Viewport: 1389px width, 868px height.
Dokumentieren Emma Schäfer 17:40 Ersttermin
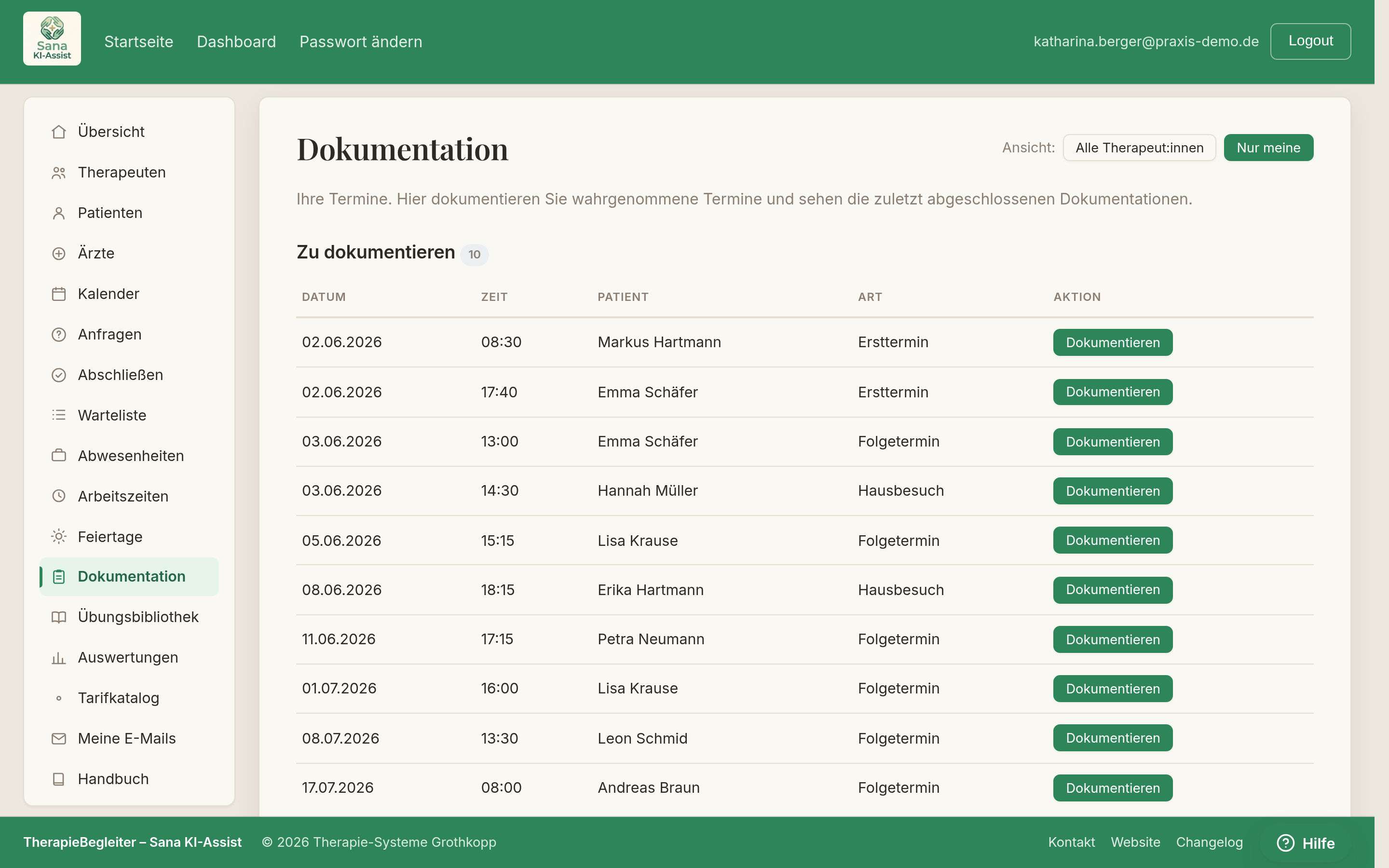point(1112,392)
